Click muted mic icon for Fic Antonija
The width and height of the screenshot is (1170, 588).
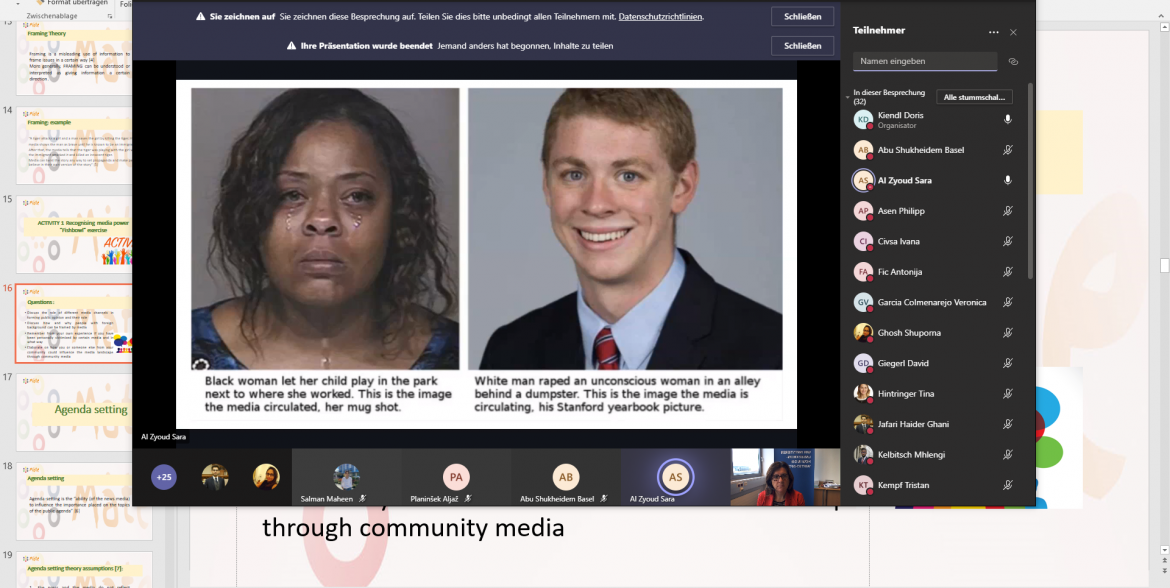[1008, 272]
